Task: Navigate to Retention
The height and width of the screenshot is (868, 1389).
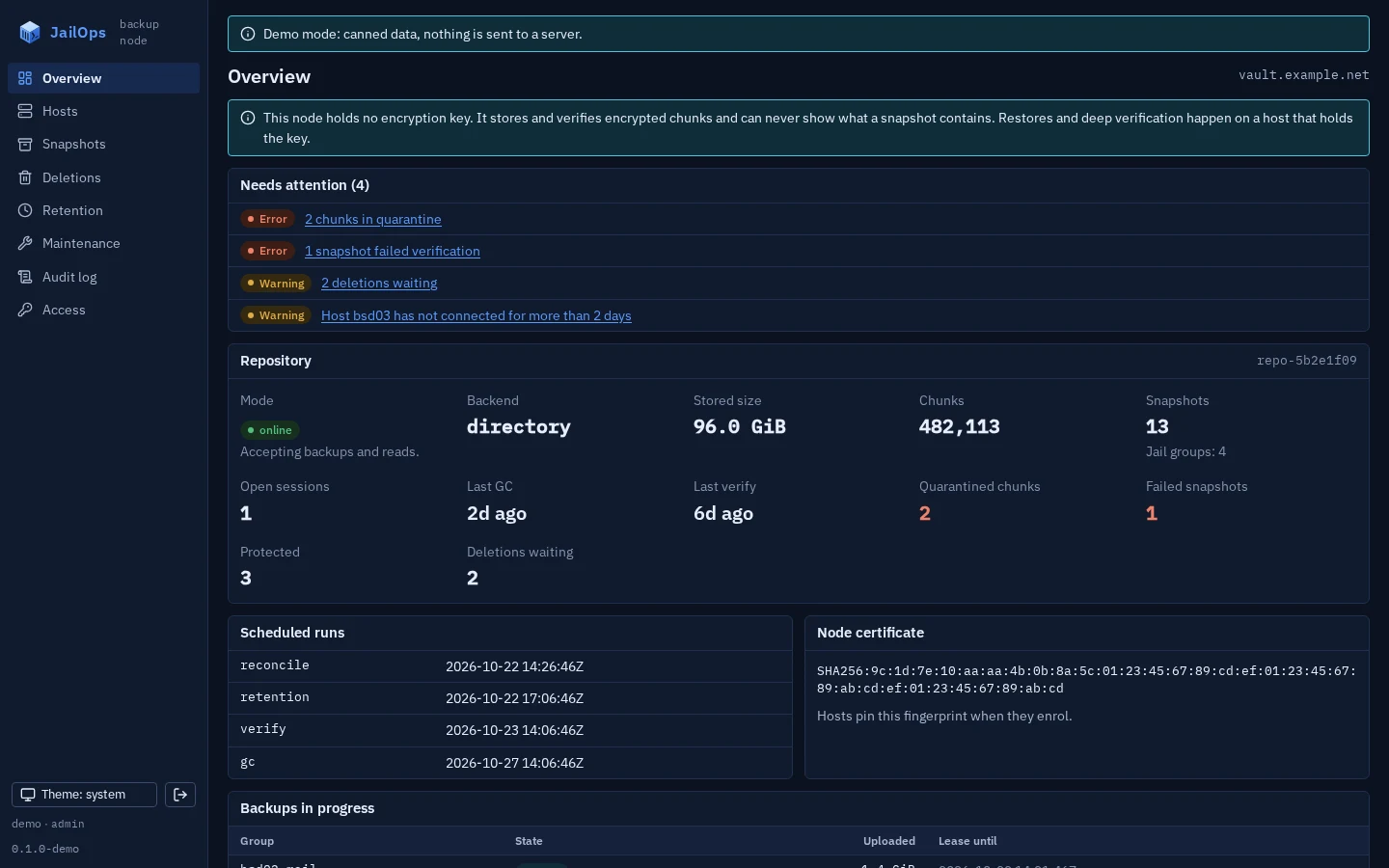Action: 103,210
